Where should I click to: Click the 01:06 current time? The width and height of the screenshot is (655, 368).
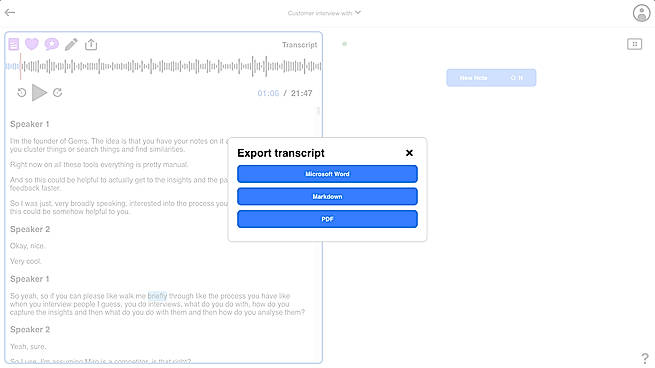click(x=268, y=93)
